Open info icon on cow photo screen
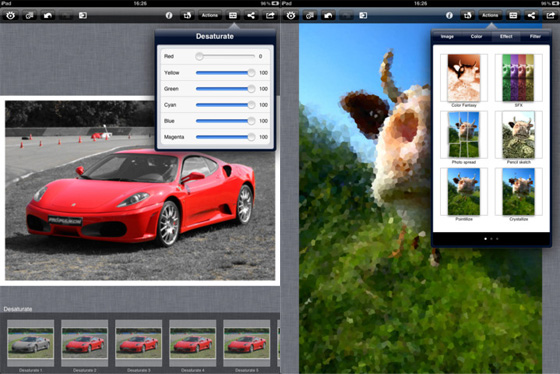Screen dimensions: 560x374 (x=449, y=15)
